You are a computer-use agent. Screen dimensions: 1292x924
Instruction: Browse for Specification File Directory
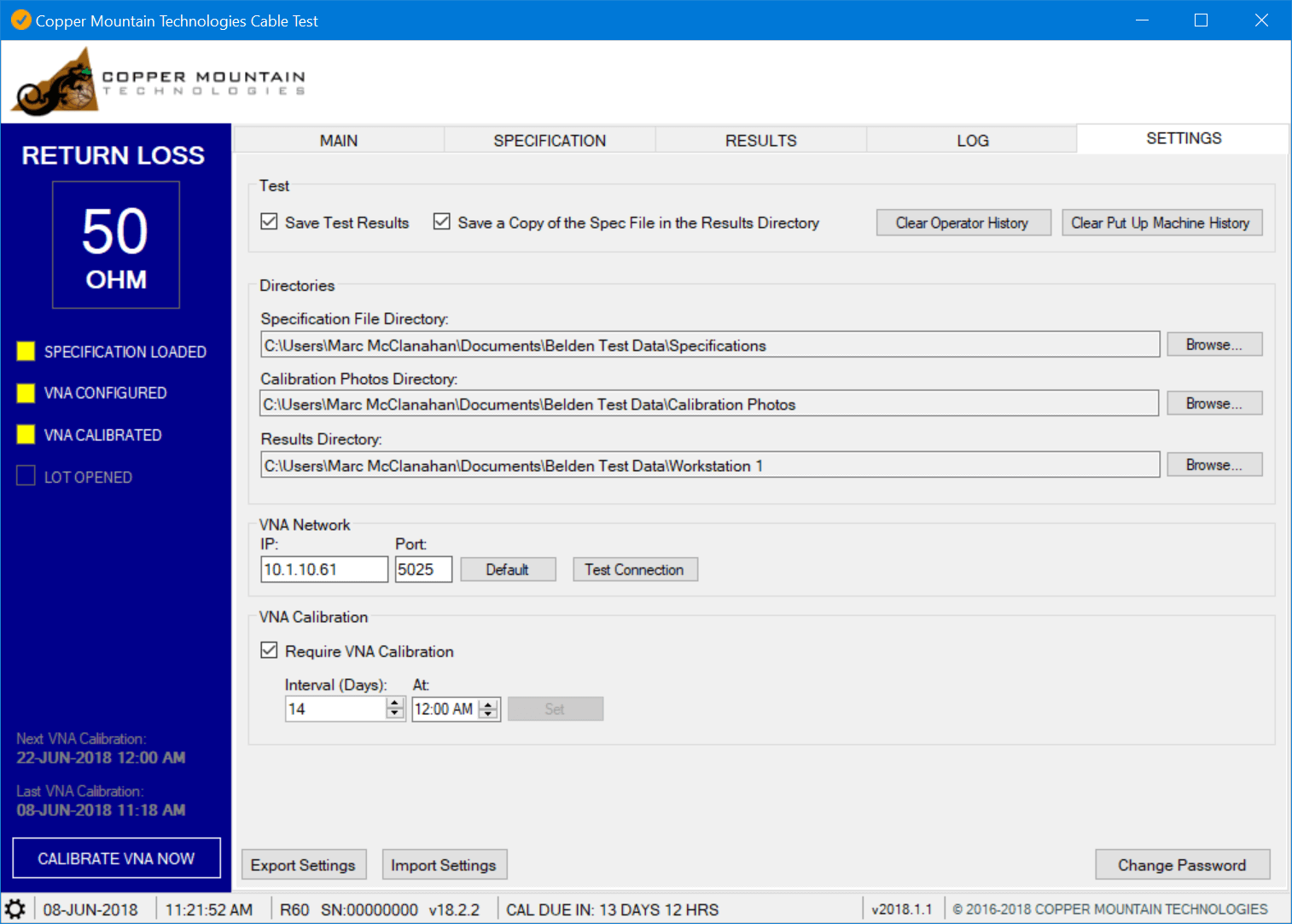[1214, 345]
